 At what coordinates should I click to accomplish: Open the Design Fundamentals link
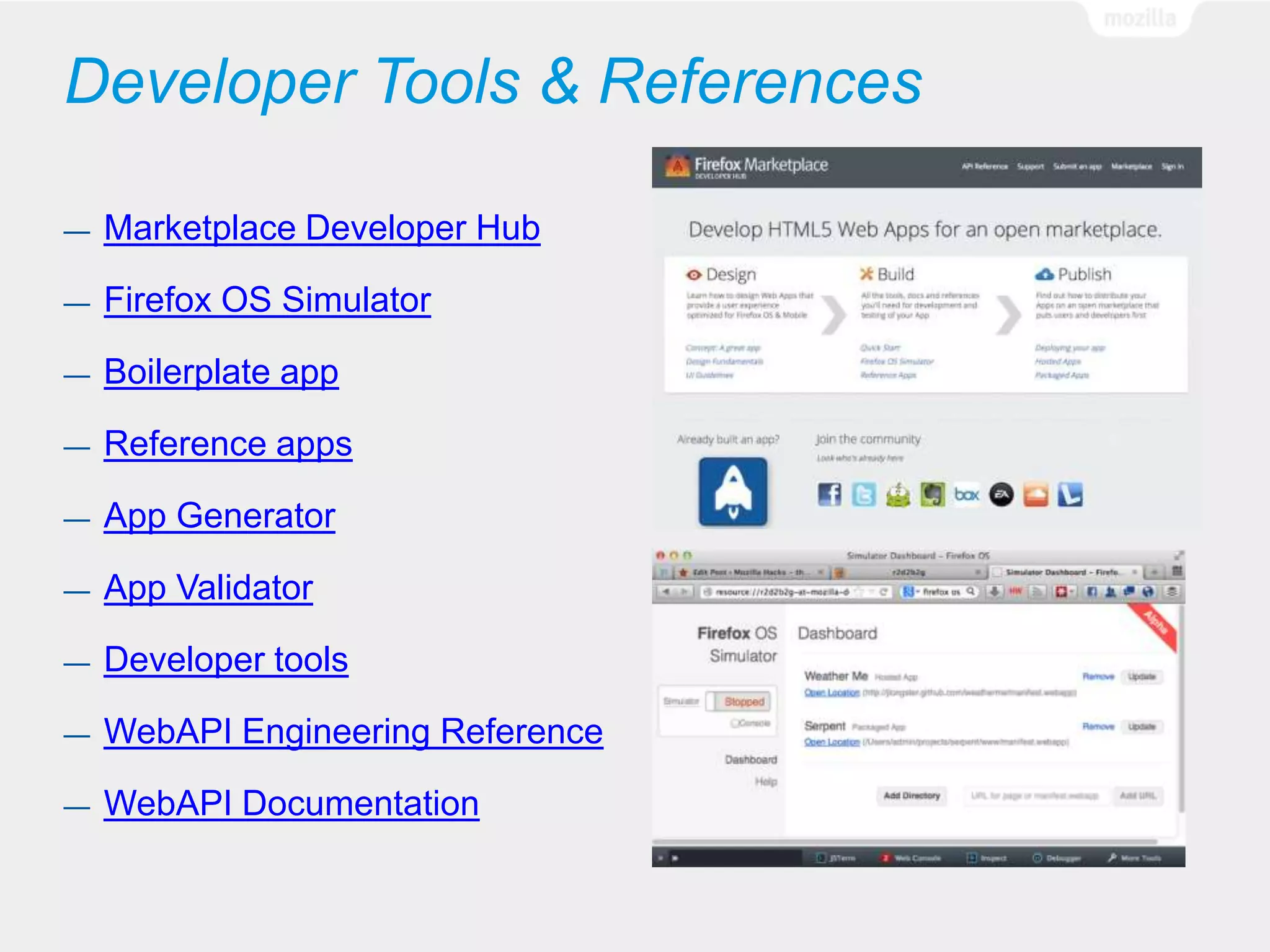[x=724, y=361]
